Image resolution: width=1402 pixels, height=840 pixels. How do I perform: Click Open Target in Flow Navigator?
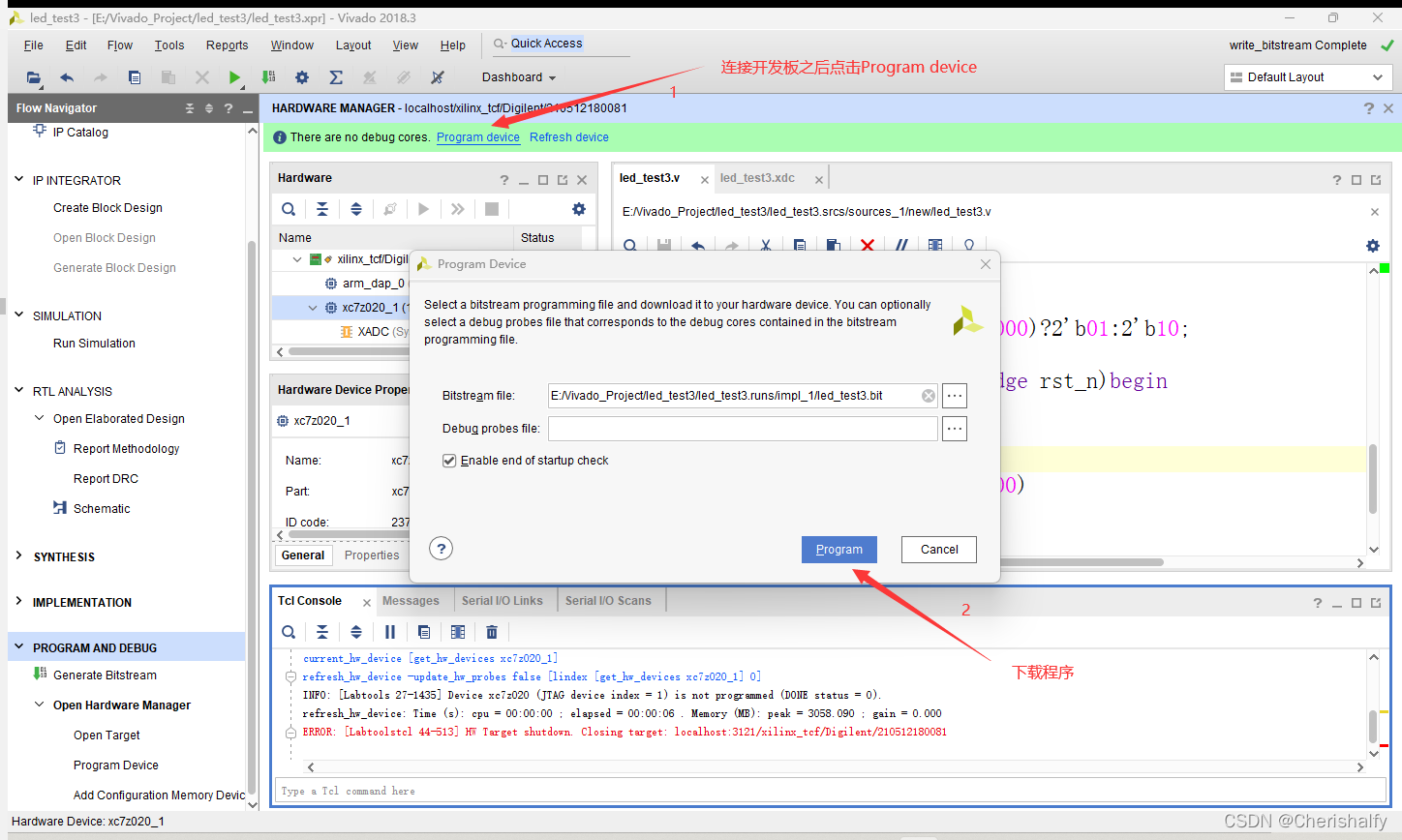[x=107, y=735]
